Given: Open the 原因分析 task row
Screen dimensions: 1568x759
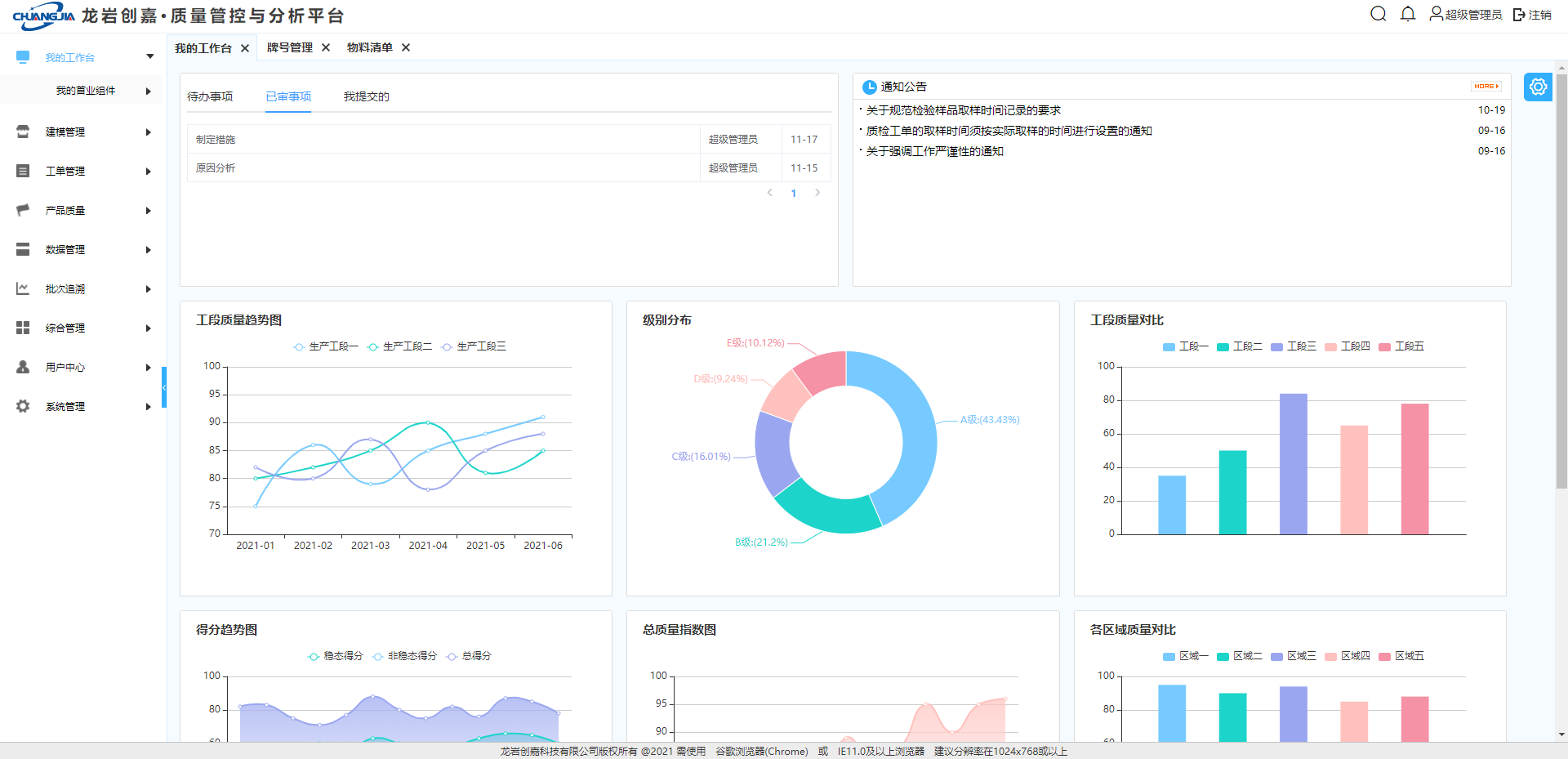Looking at the screenshot, I should (x=509, y=167).
